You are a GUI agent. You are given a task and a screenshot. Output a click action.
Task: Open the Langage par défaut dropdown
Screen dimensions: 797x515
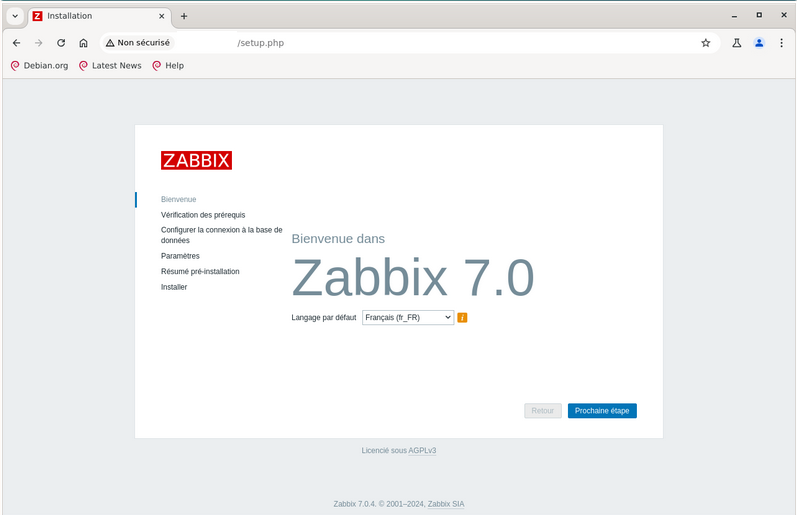click(x=408, y=318)
